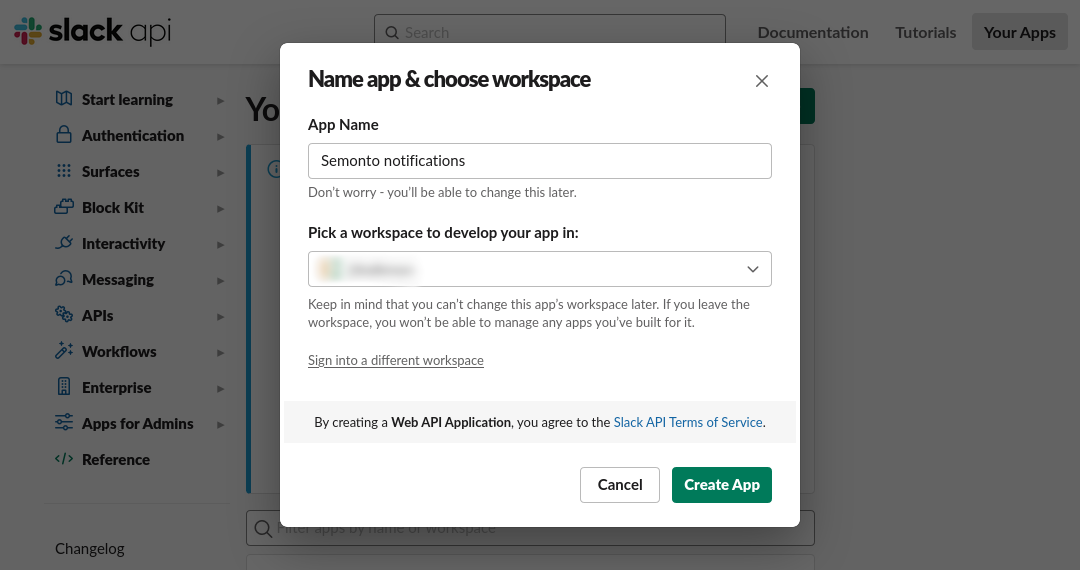Click the Start learning book icon
This screenshot has height=570, width=1080.
click(x=64, y=99)
